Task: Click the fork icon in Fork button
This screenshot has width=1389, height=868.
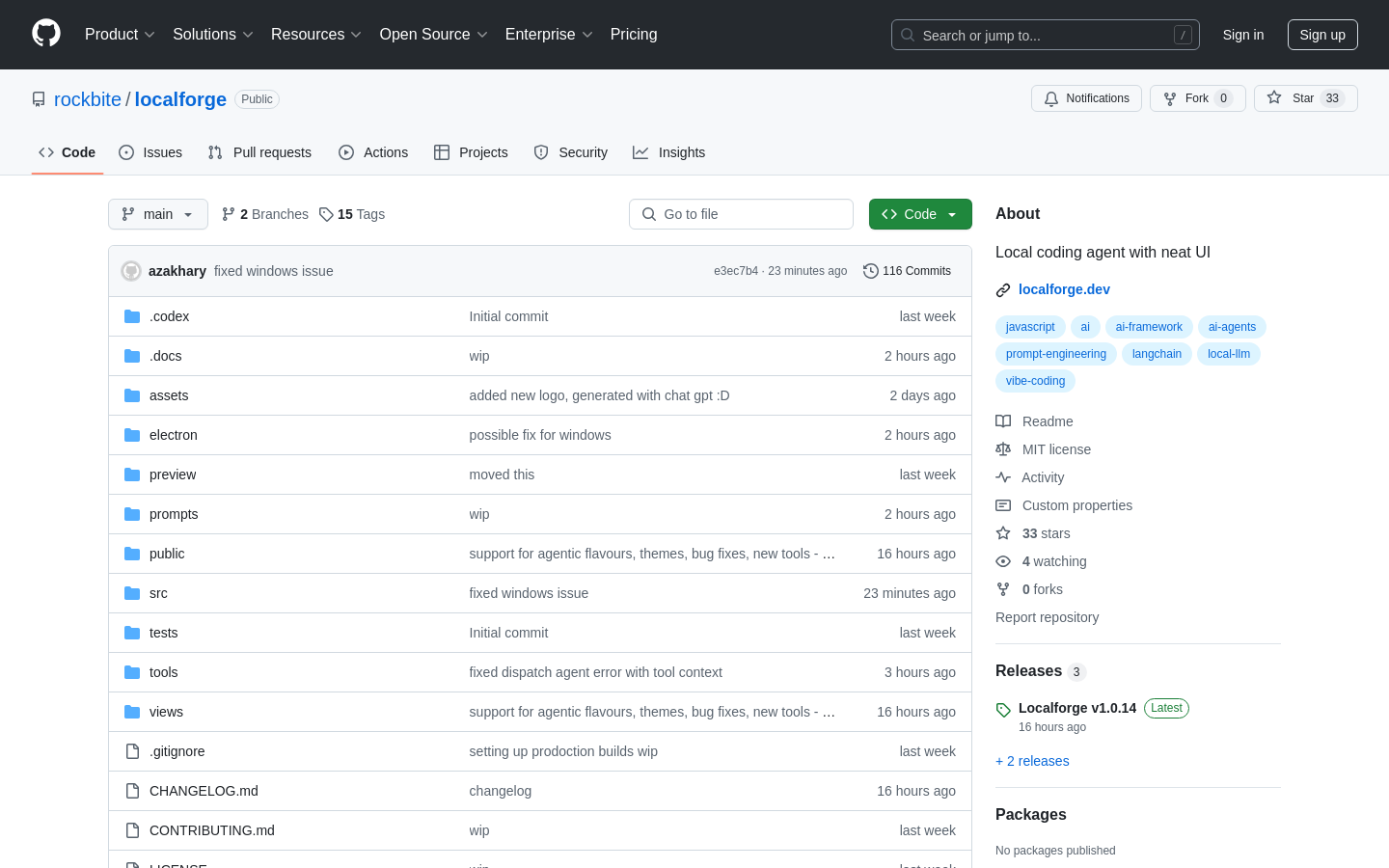Action: tap(1170, 98)
